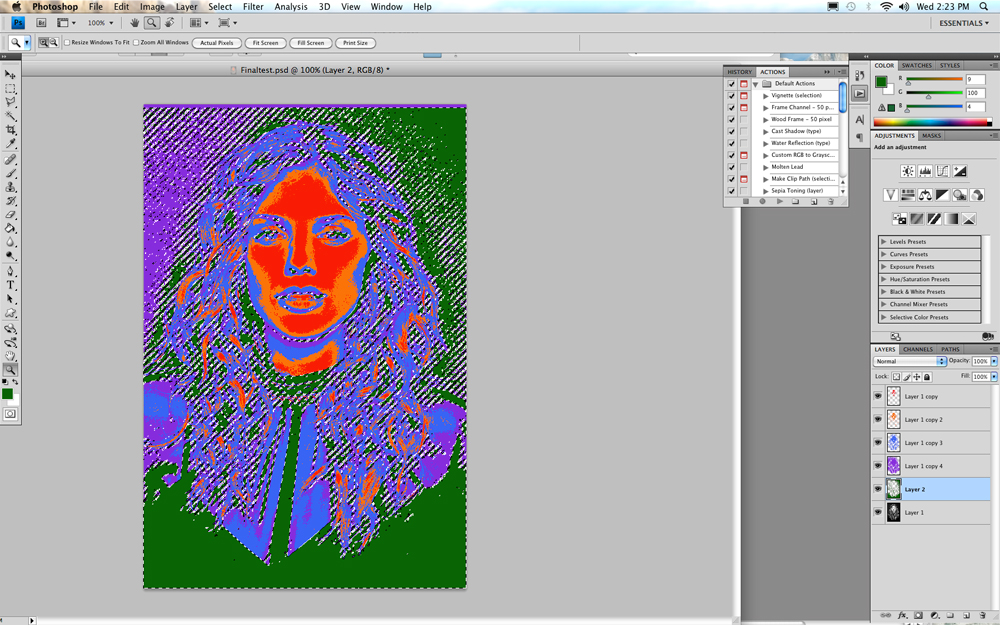Add a Vibrance adjustment
Screen dimensions: 1000x625
(890, 195)
